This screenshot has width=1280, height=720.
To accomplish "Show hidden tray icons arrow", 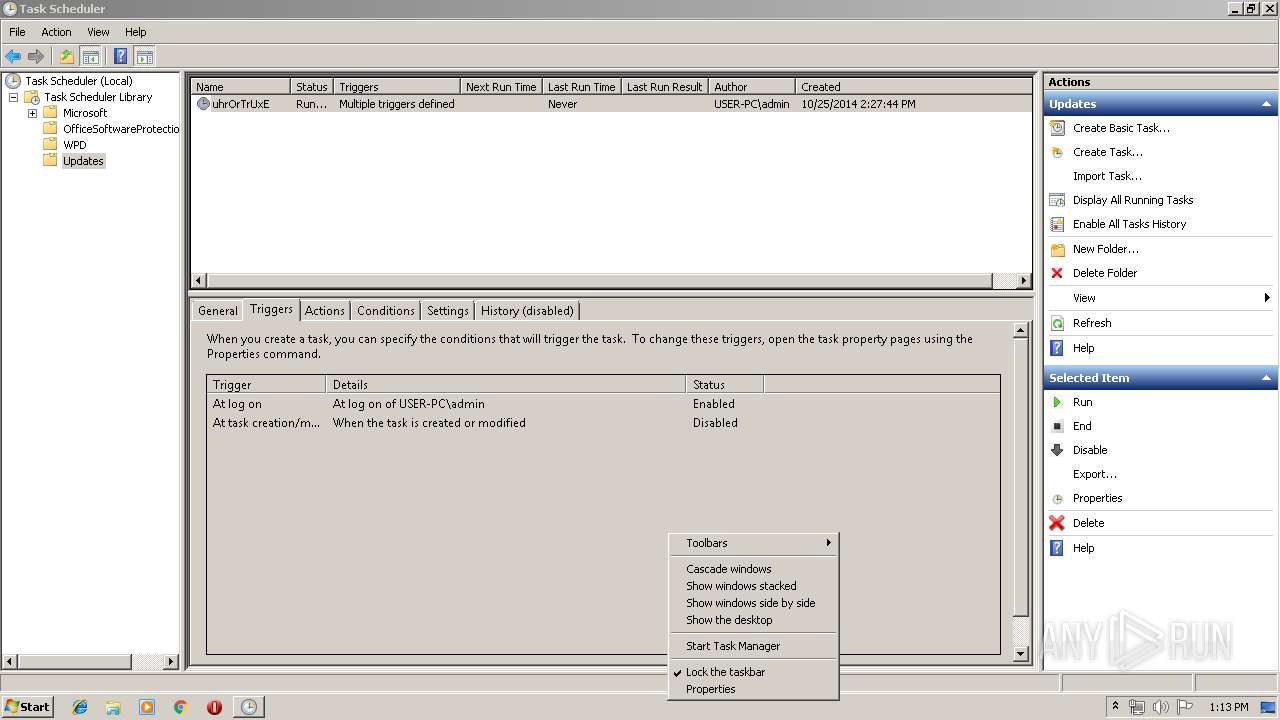I will coord(1115,707).
